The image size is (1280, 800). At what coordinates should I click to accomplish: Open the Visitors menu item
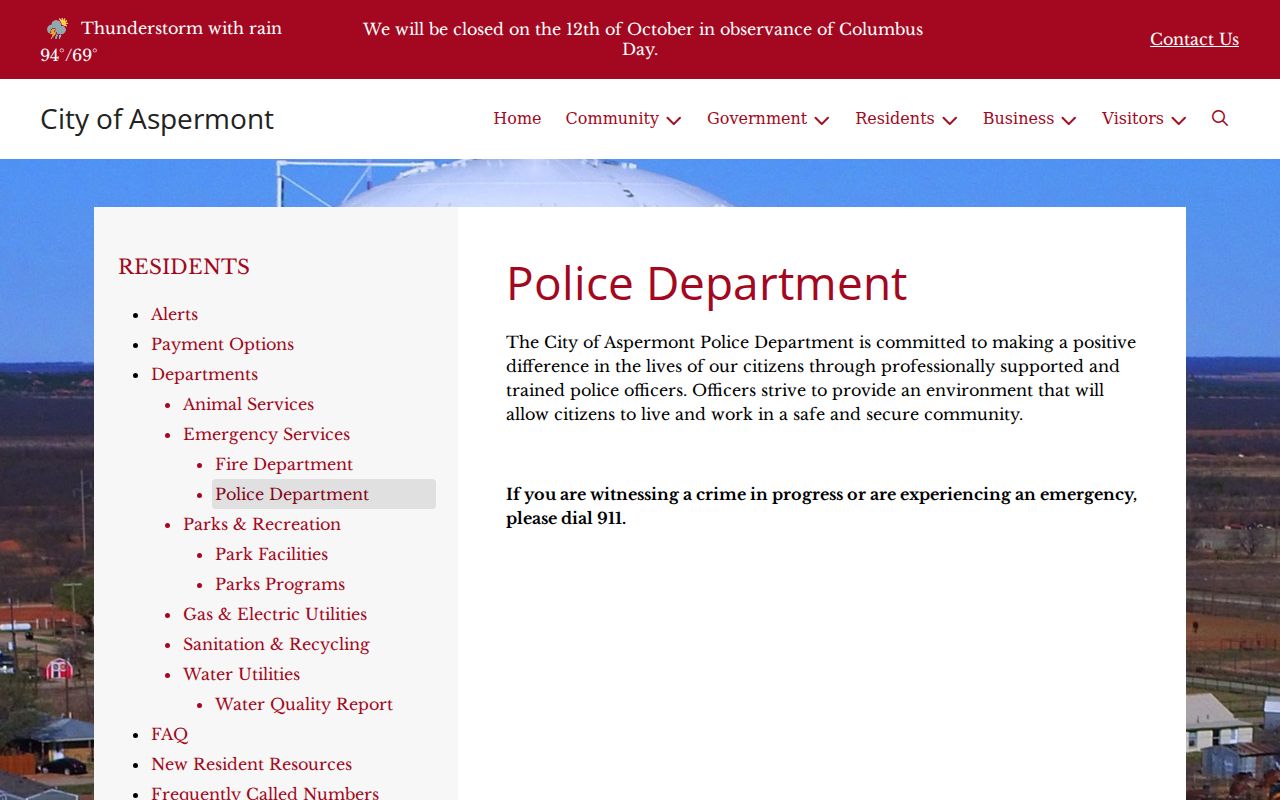click(1133, 118)
